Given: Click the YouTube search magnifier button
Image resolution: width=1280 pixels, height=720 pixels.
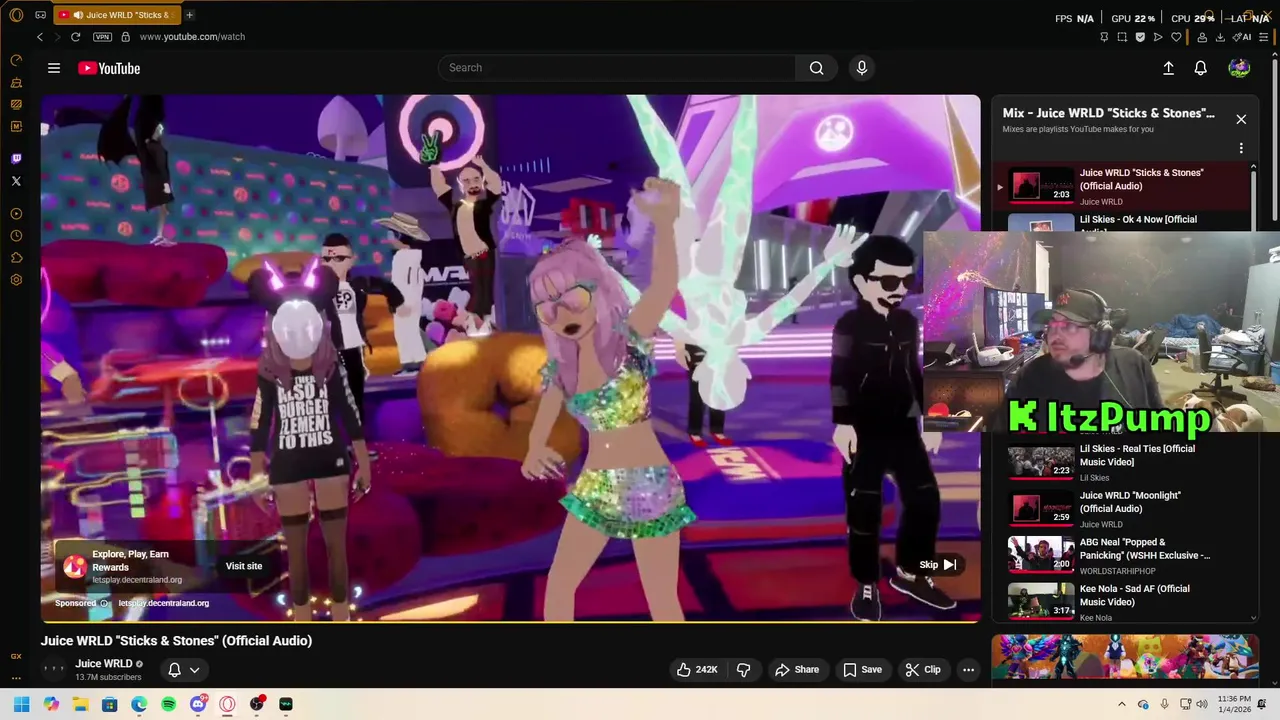Looking at the screenshot, I should [x=817, y=68].
